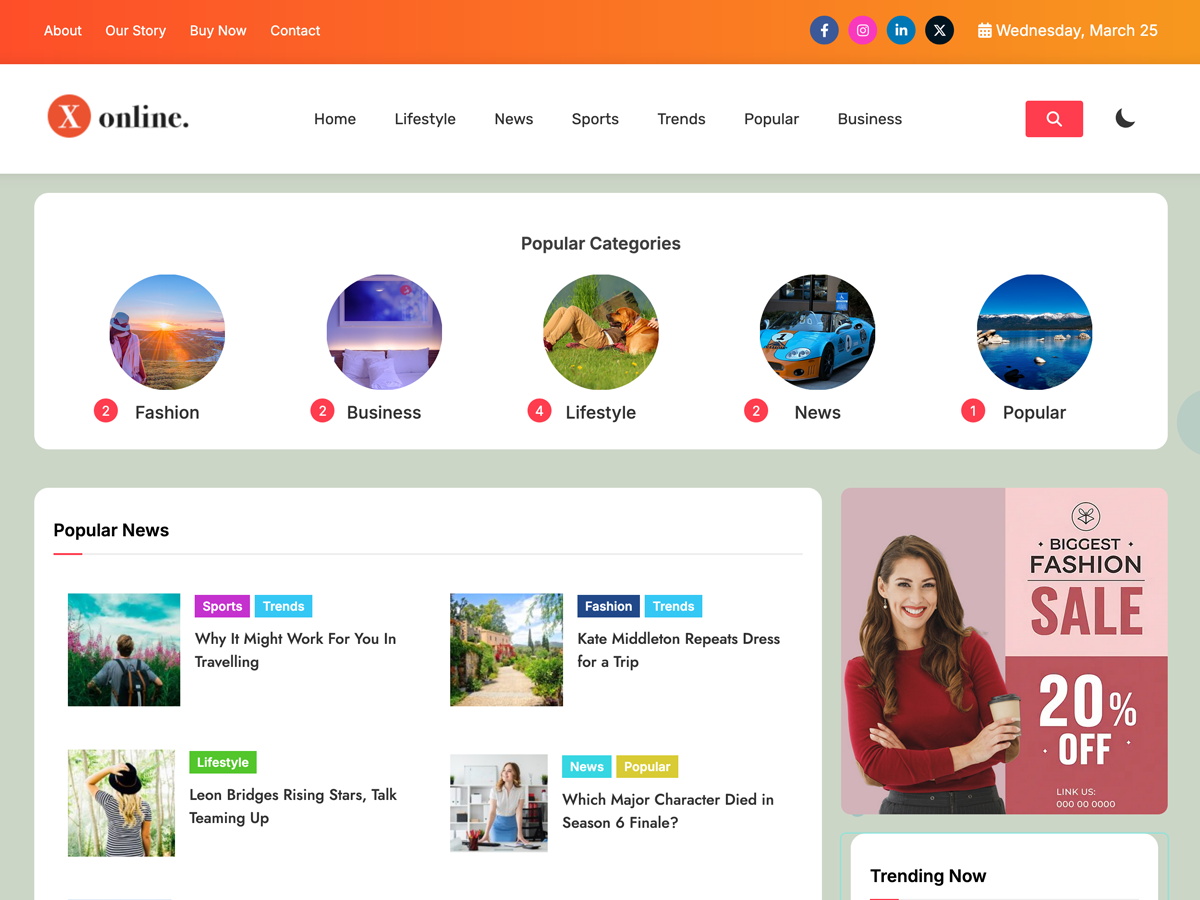Click the count badge next to Lifestyle category
This screenshot has width=1200, height=900.
pyautogui.click(x=539, y=411)
